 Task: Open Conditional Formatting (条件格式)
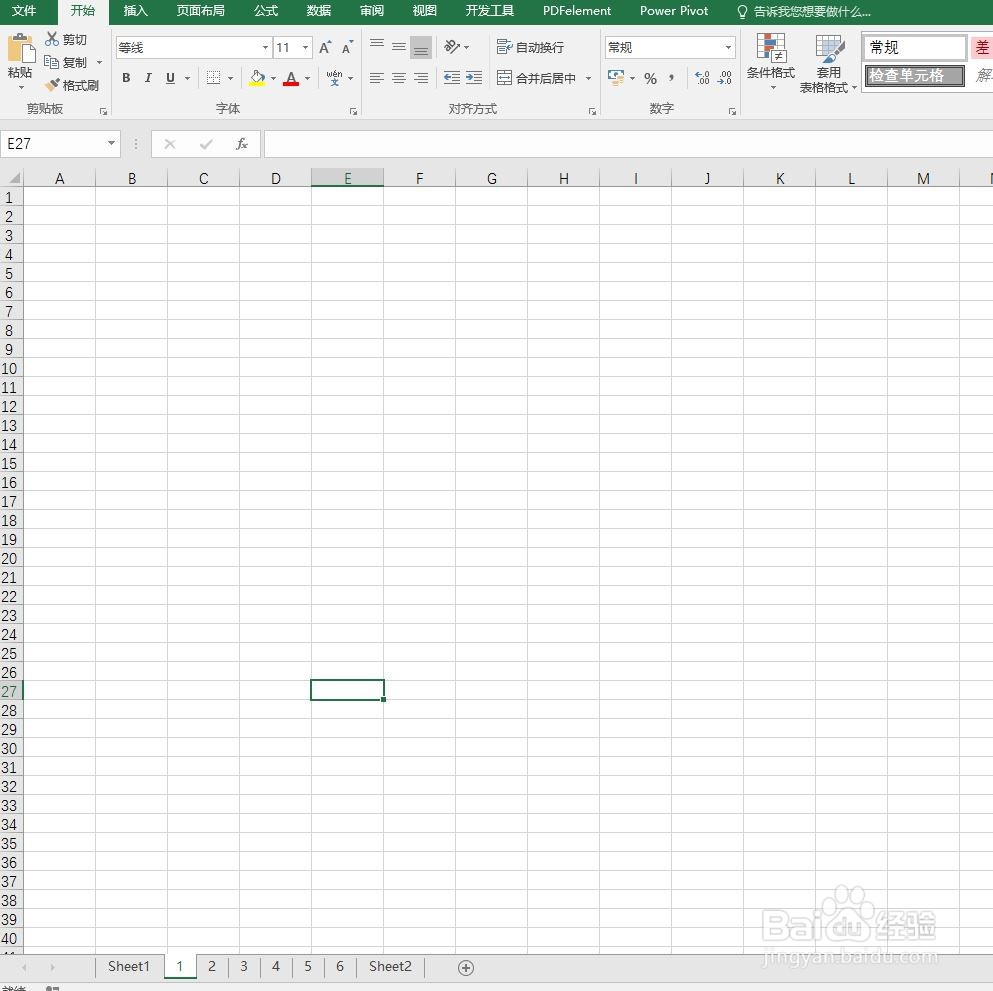click(x=771, y=62)
